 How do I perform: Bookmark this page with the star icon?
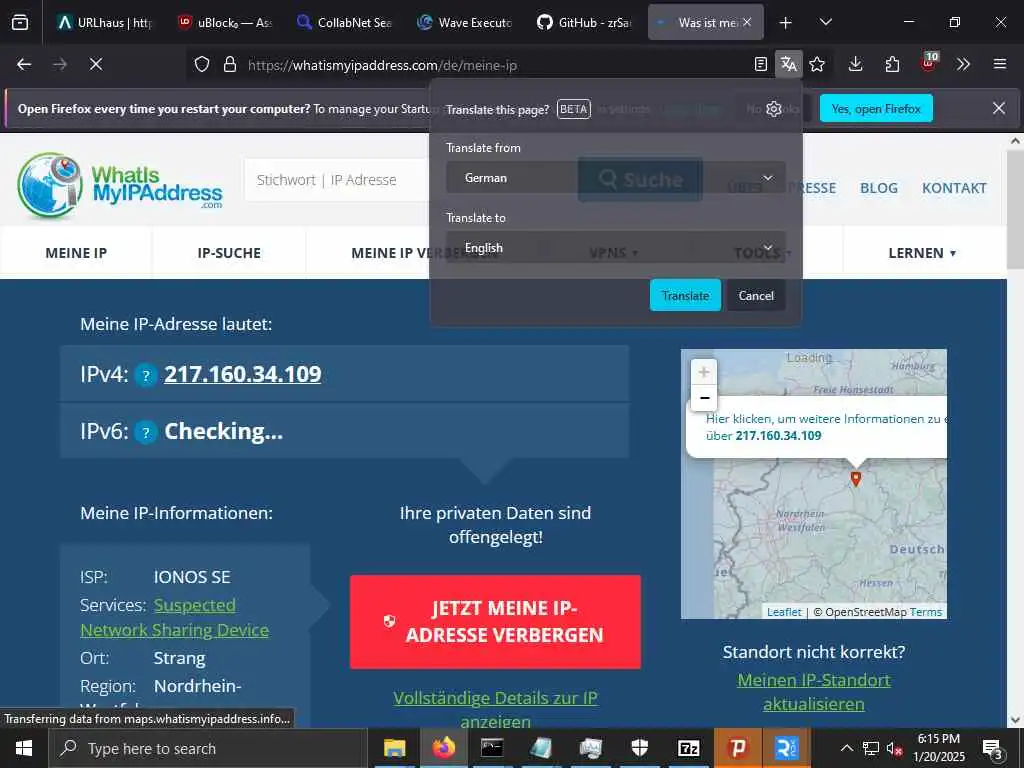pyautogui.click(x=817, y=64)
